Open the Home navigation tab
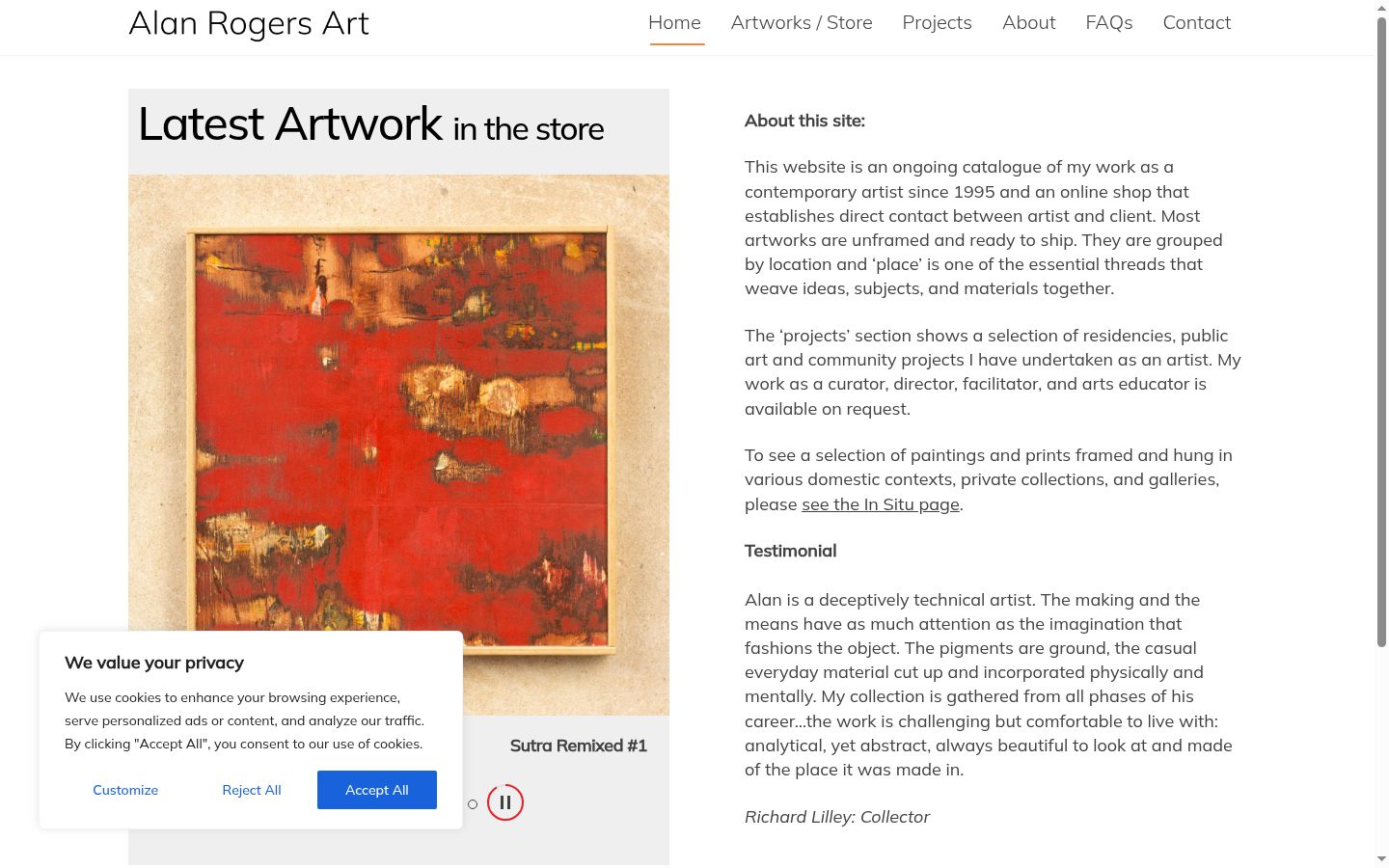This screenshot has height=868, width=1389. pos(675,22)
